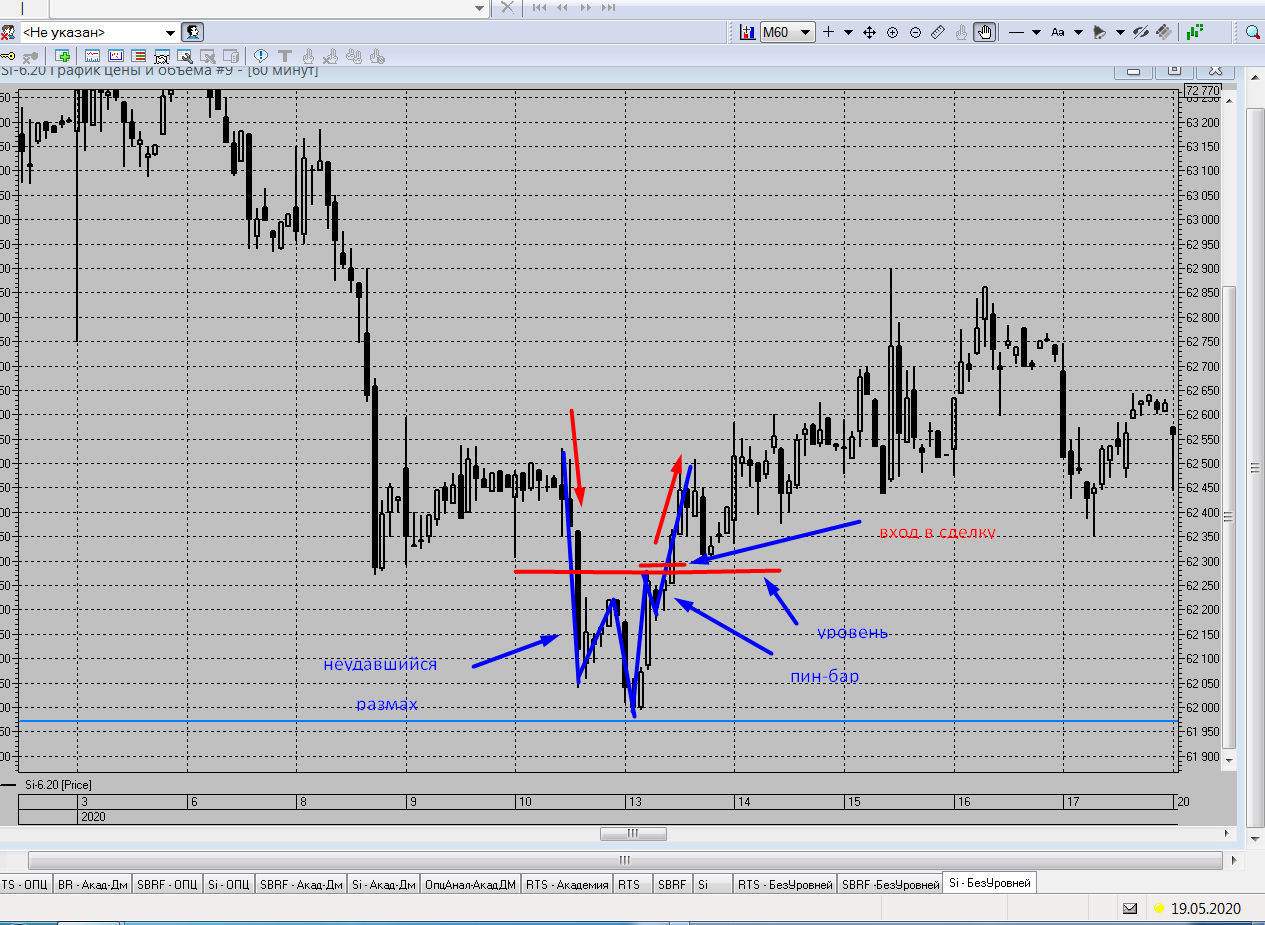Click the red-striped quotes table icon
Image resolution: width=1265 pixels, height=925 pixels.
139,56
